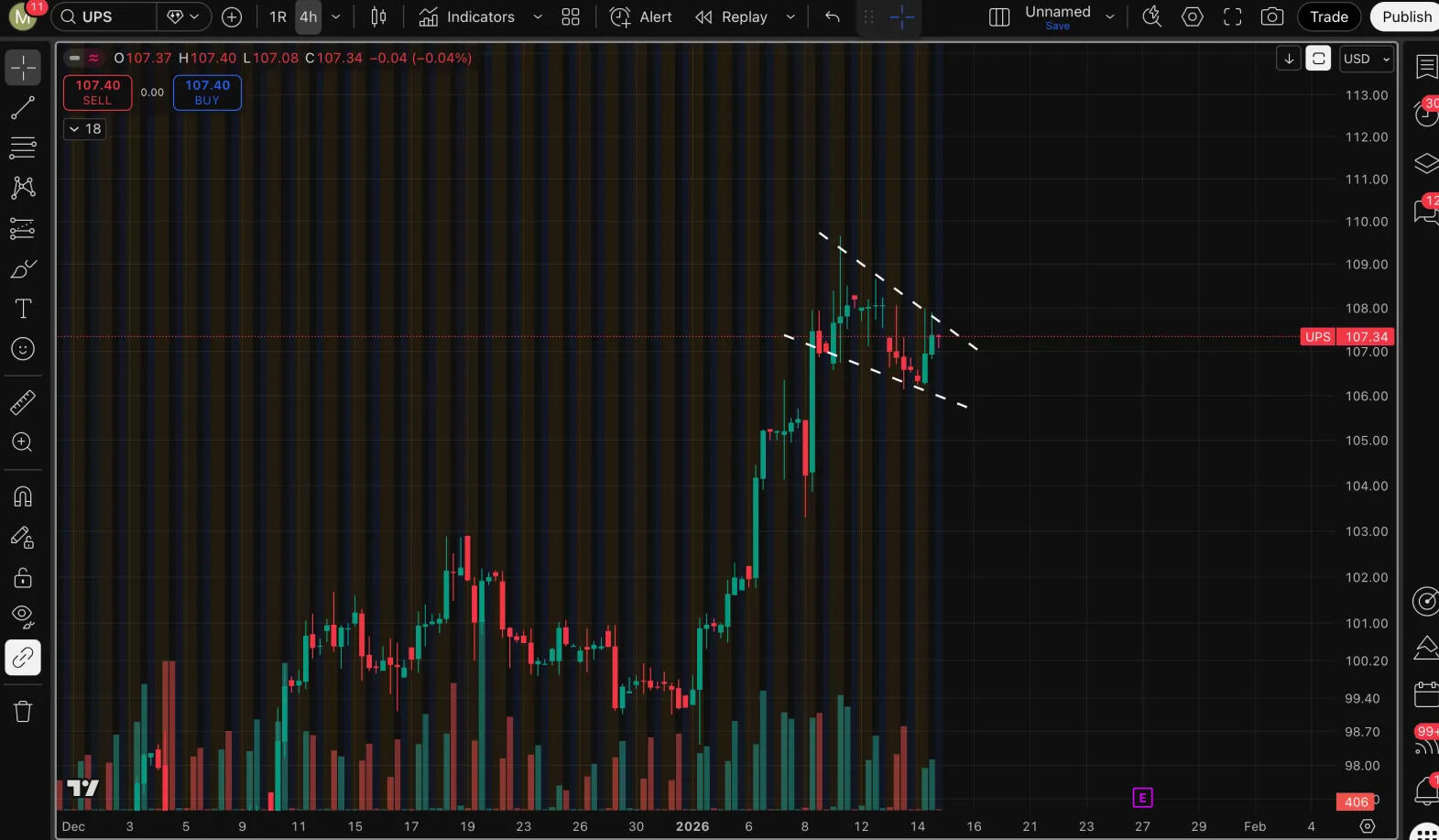Hide all drawings with eye icon
Screen dimensions: 1439x840
[23, 616]
